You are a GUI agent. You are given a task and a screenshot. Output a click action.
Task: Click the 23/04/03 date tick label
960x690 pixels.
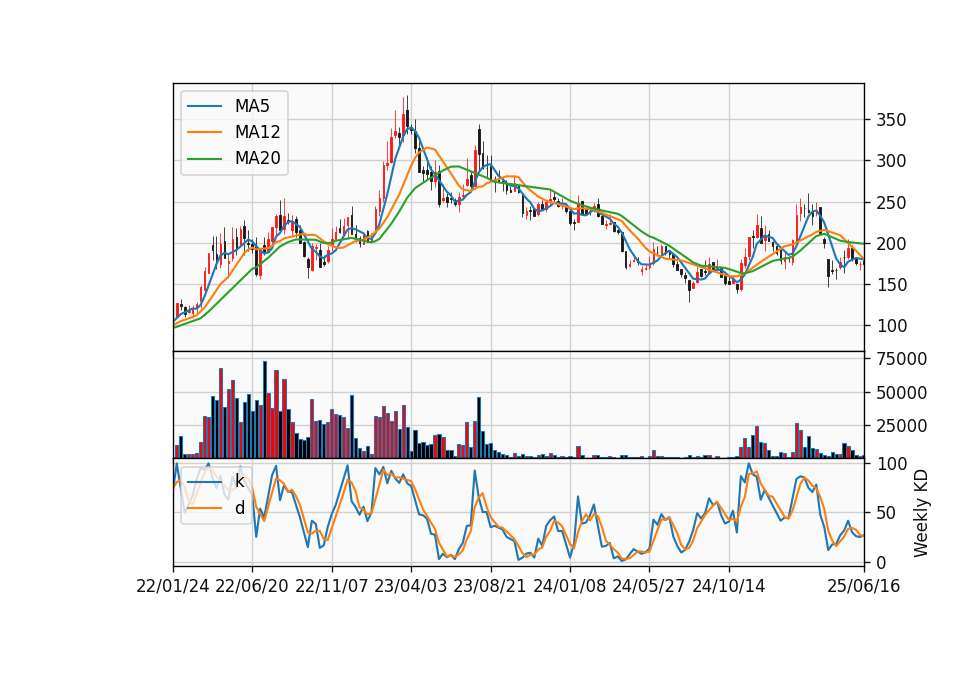point(411,586)
